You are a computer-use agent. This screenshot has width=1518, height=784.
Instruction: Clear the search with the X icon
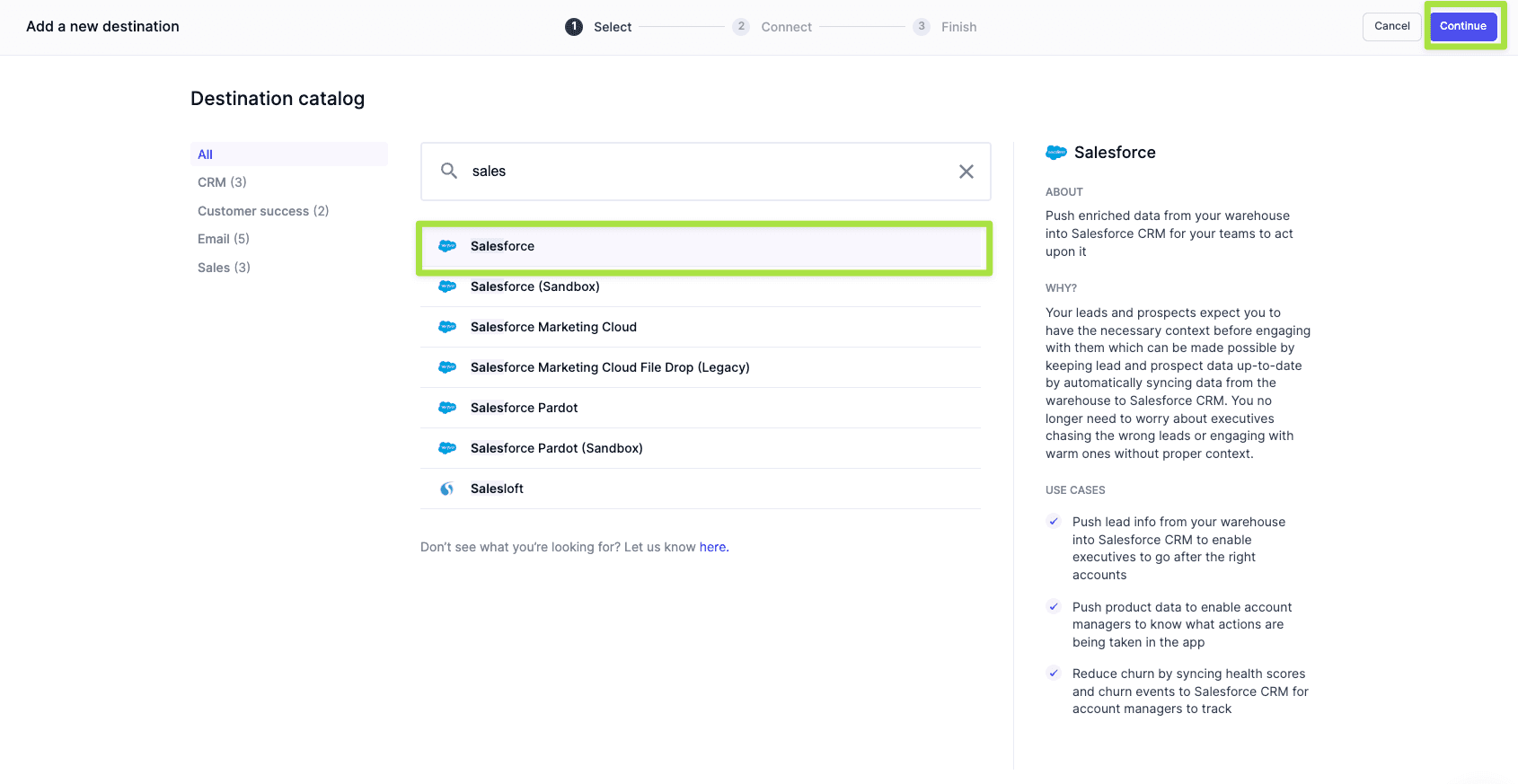966,172
